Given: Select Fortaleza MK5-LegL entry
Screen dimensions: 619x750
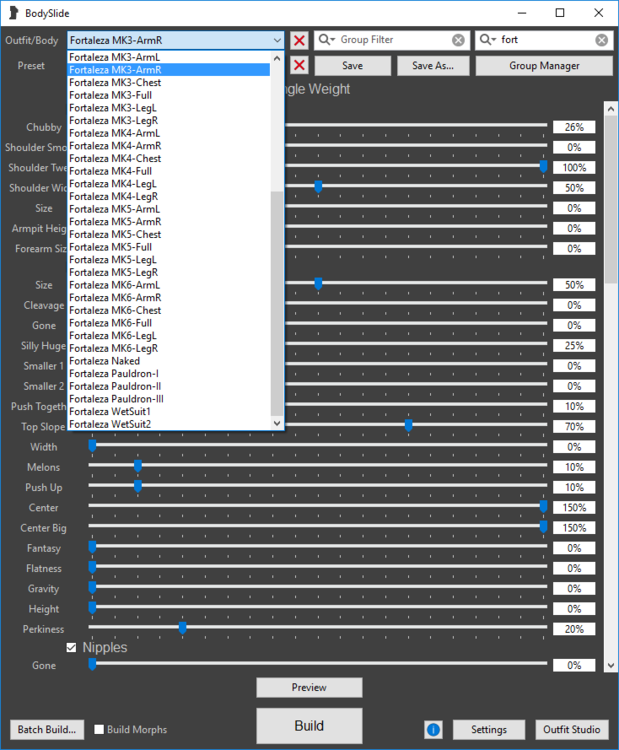Looking at the screenshot, I should [x=169, y=260].
